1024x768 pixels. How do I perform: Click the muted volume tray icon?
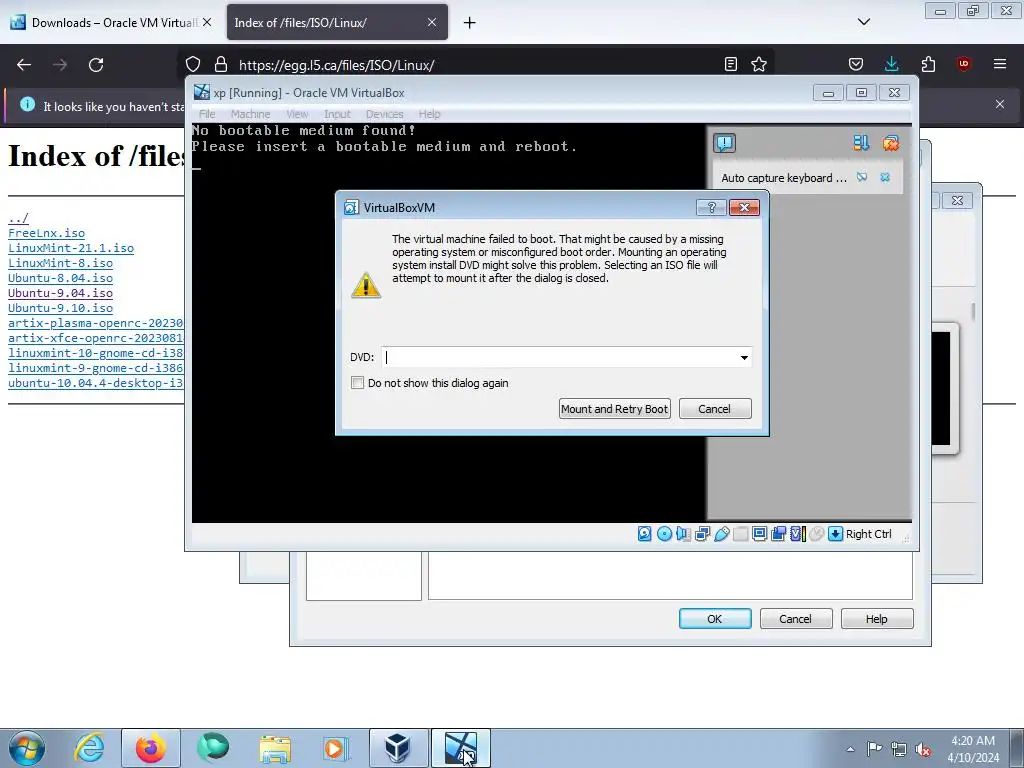coord(923,749)
